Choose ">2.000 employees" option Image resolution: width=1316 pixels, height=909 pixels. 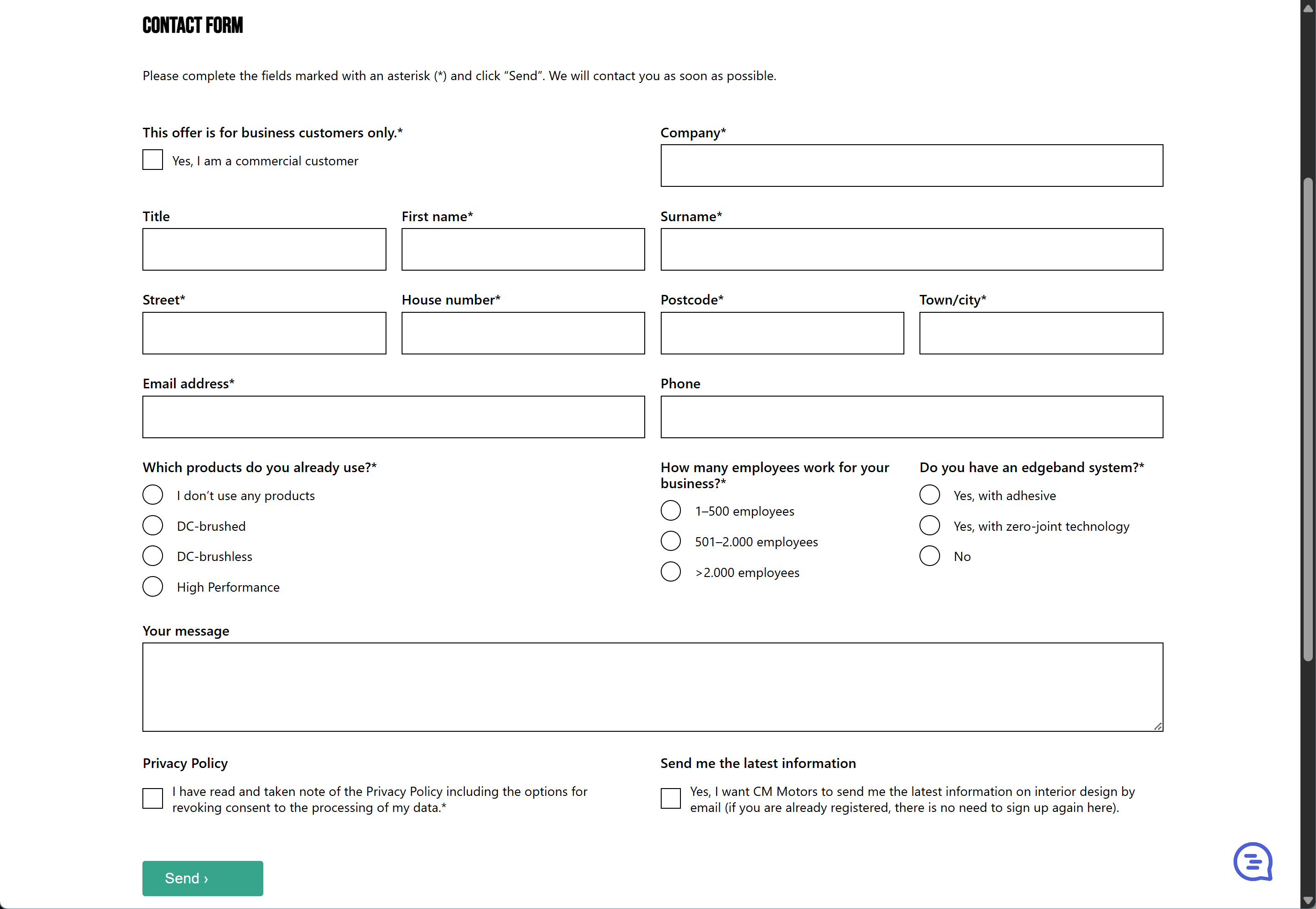coord(670,571)
